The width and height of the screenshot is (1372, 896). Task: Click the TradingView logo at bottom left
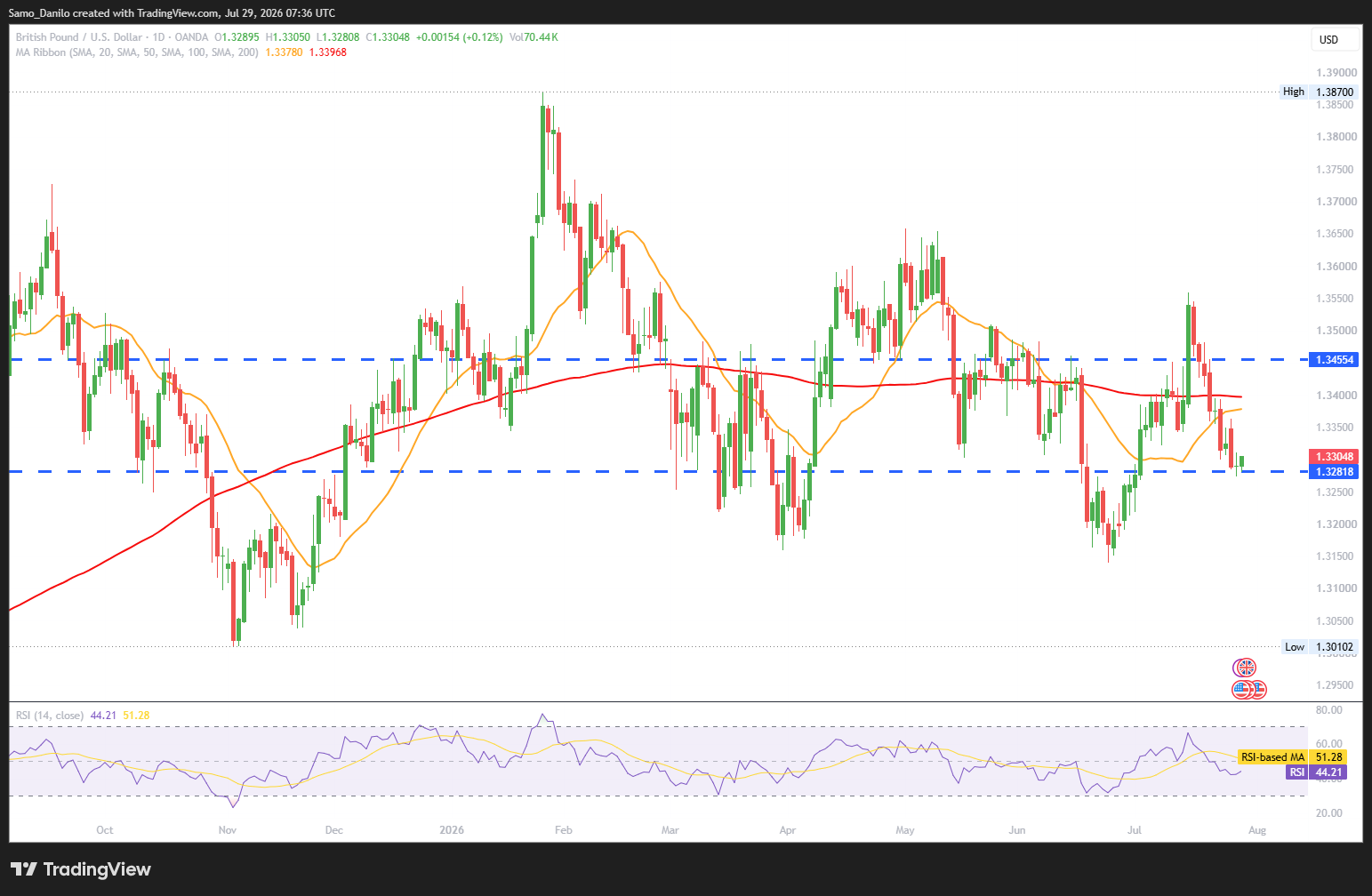coord(81,869)
